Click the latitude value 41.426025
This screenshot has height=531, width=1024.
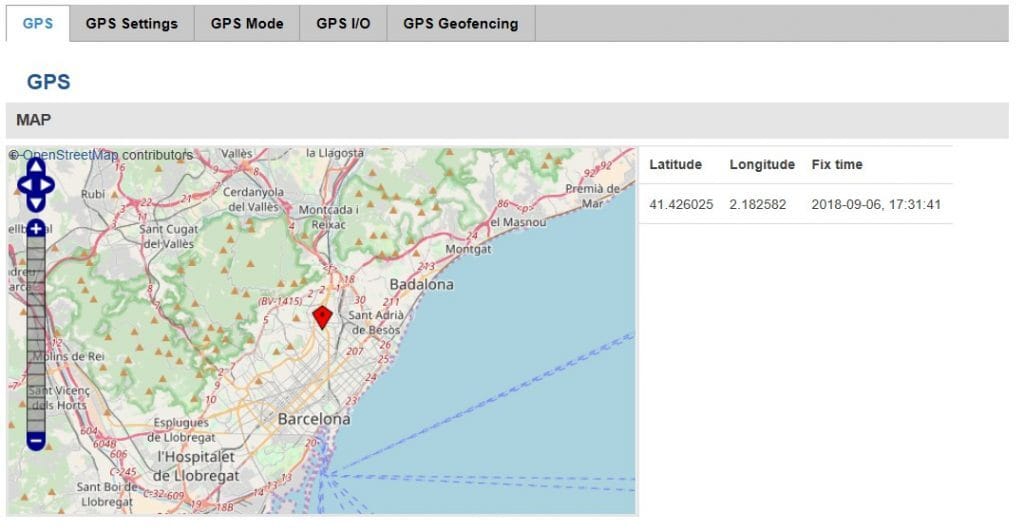pyautogui.click(x=681, y=204)
